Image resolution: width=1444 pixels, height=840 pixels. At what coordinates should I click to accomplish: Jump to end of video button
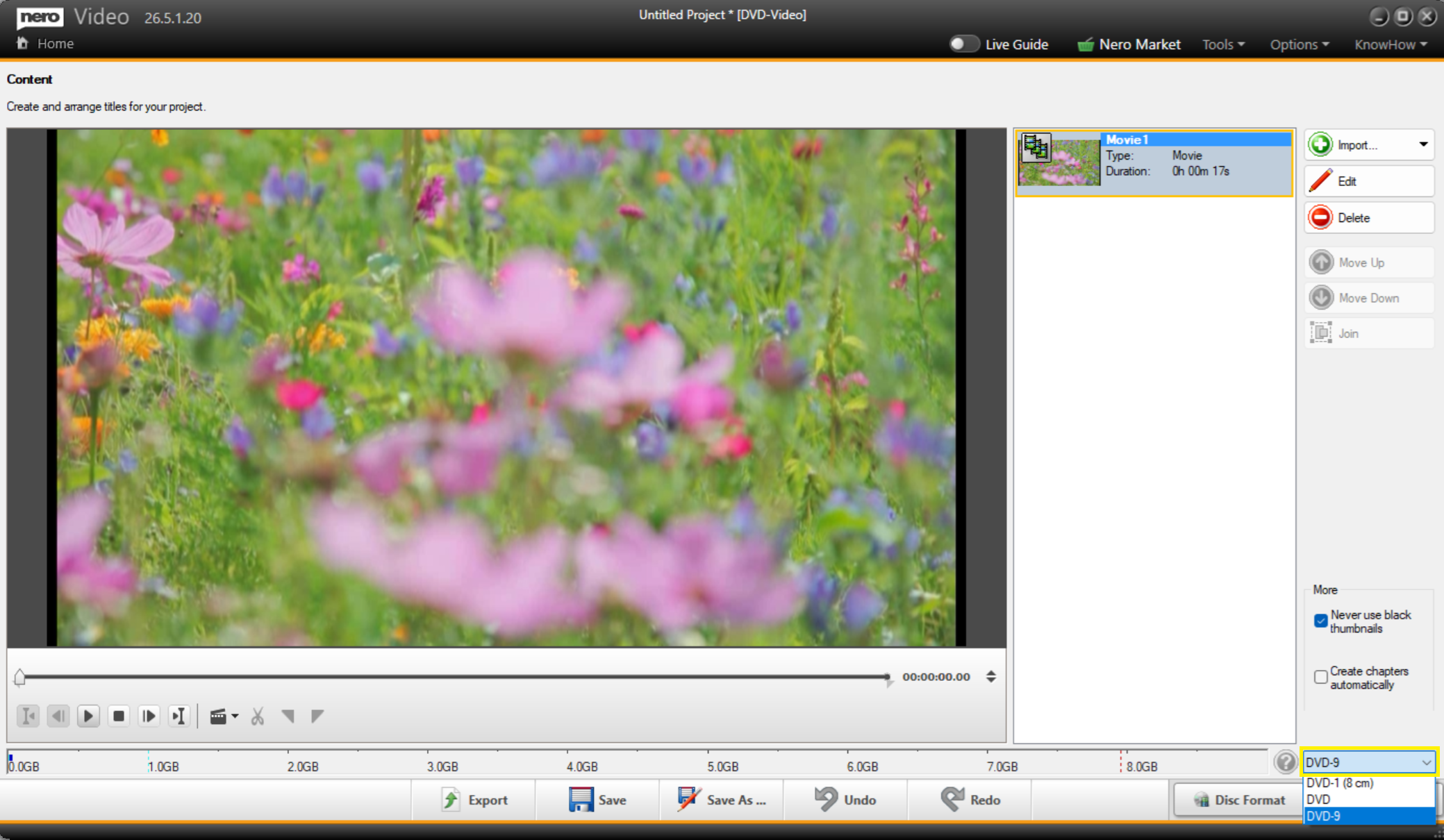[179, 716]
